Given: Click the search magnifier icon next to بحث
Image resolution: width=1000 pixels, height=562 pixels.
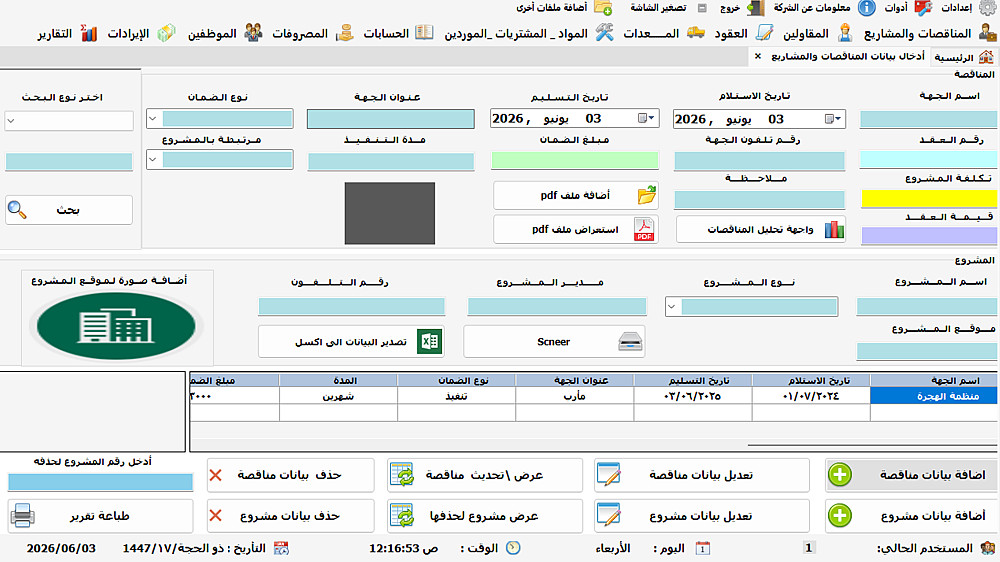Looking at the screenshot, I should tap(17, 209).
